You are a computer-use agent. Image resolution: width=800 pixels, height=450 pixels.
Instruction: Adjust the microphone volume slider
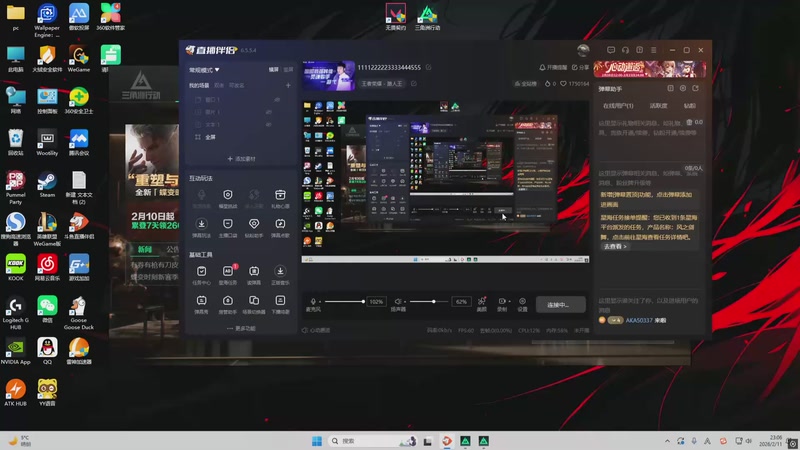point(344,302)
